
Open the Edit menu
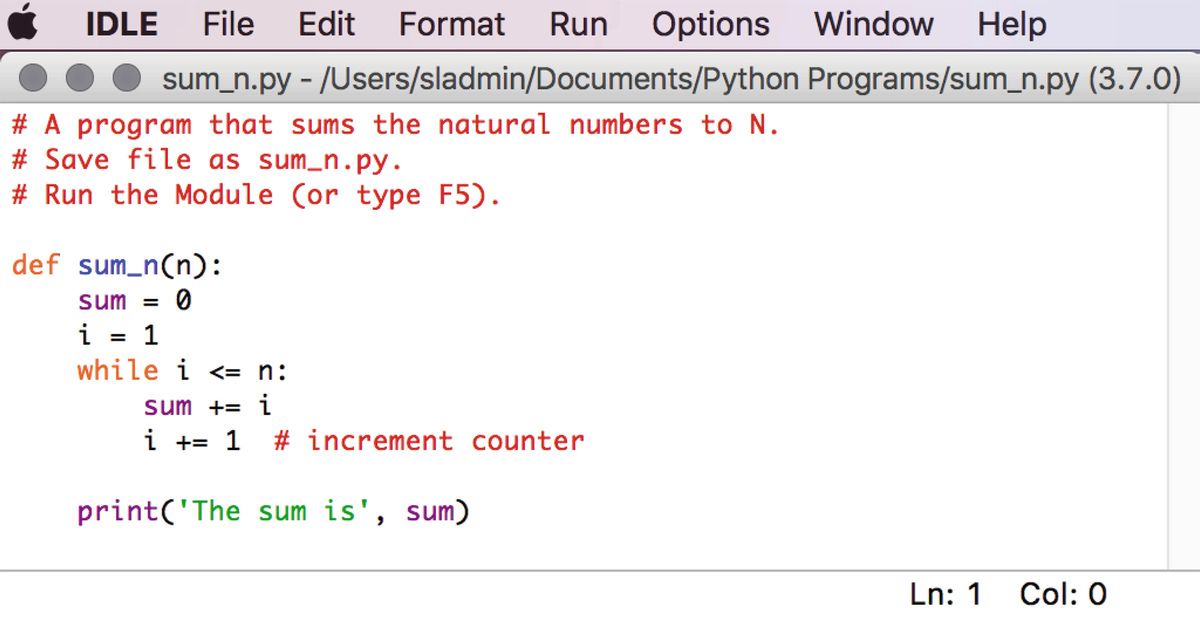click(327, 24)
